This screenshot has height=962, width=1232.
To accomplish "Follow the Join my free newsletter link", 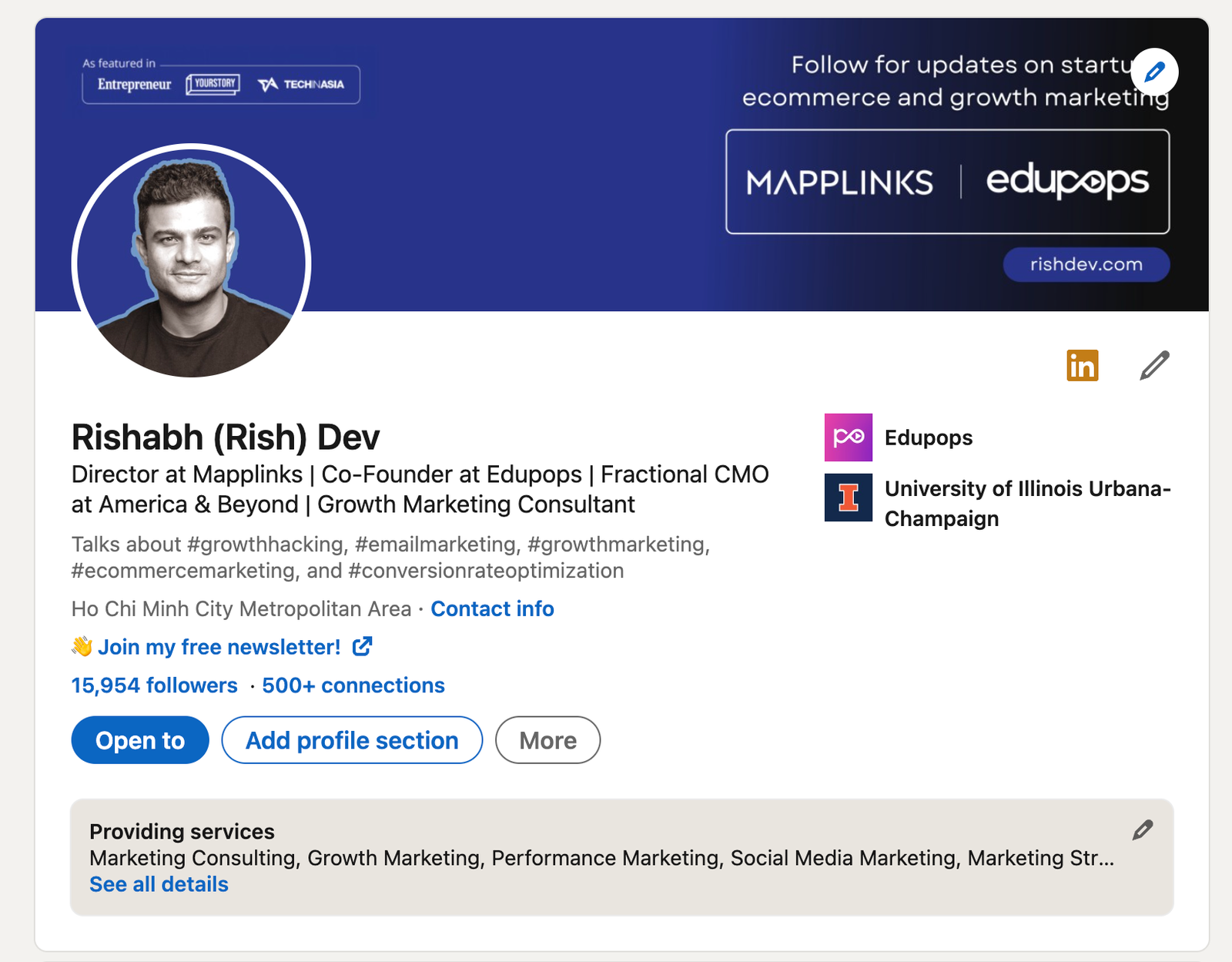I will tap(219, 647).
